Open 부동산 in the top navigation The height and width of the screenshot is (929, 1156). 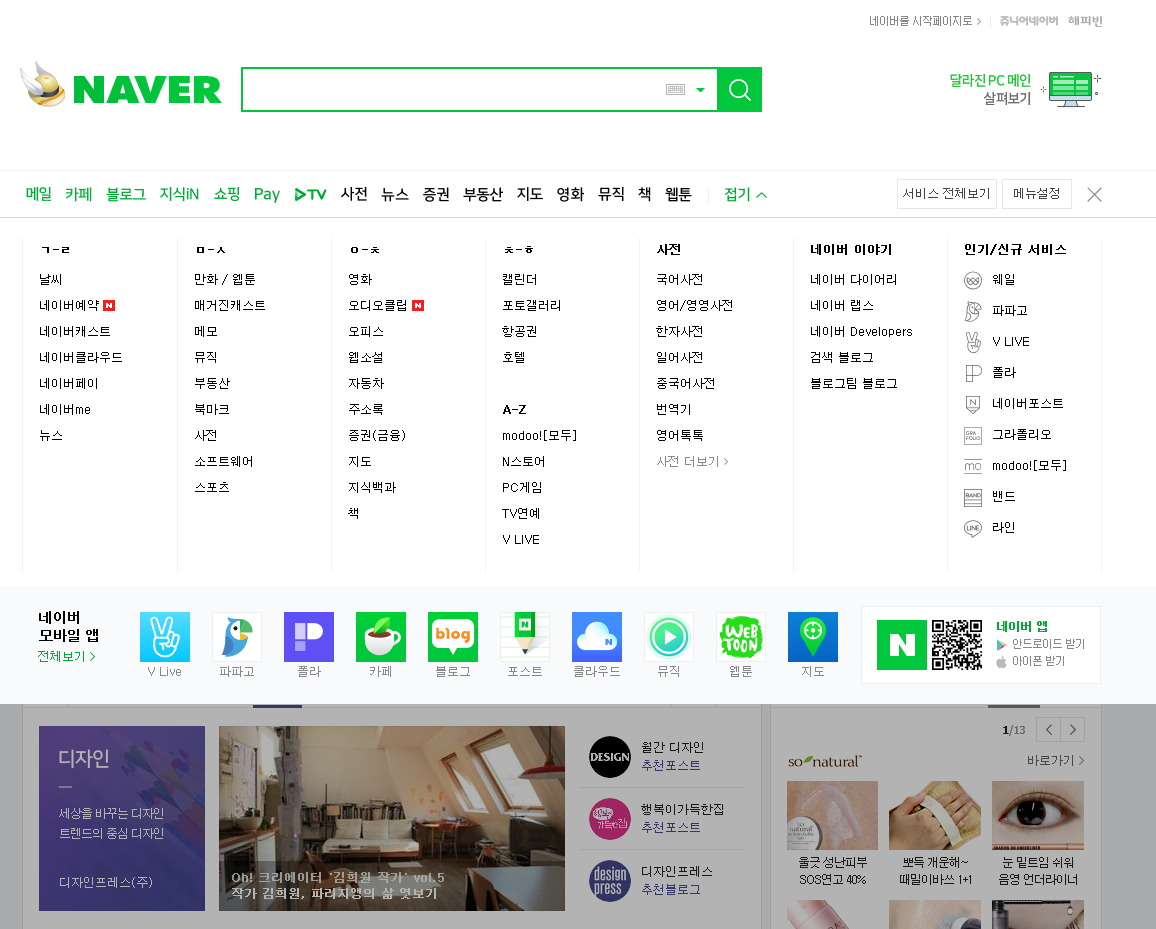coord(483,194)
